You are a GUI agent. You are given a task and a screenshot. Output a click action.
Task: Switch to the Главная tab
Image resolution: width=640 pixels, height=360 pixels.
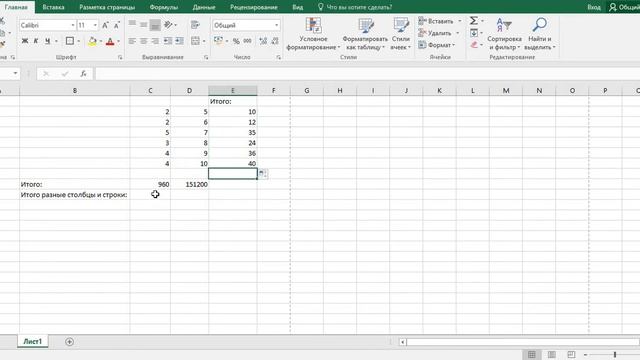pyautogui.click(x=16, y=7)
